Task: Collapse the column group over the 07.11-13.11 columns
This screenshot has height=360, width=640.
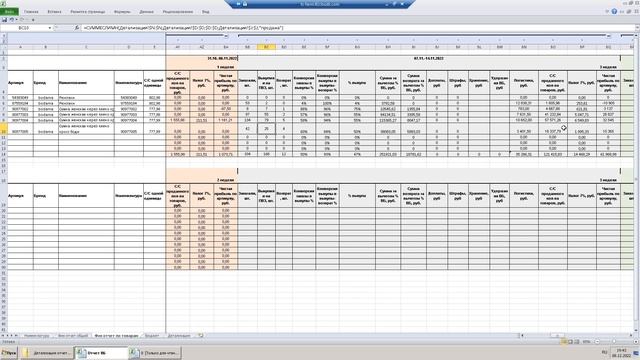Action: coord(608,36)
